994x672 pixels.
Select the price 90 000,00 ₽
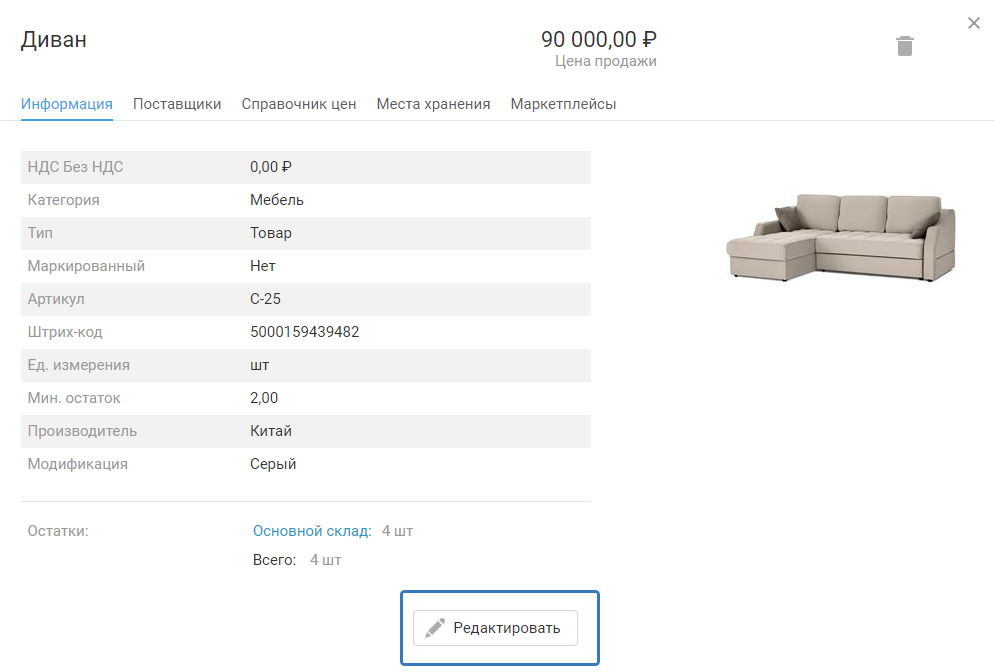point(598,39)
